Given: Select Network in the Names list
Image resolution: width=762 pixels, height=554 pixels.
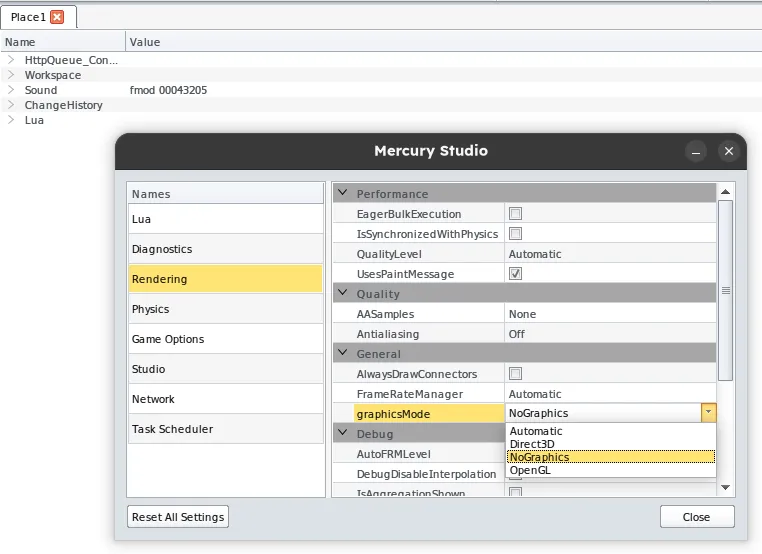Looking at the screenshot, I should 225,399.
